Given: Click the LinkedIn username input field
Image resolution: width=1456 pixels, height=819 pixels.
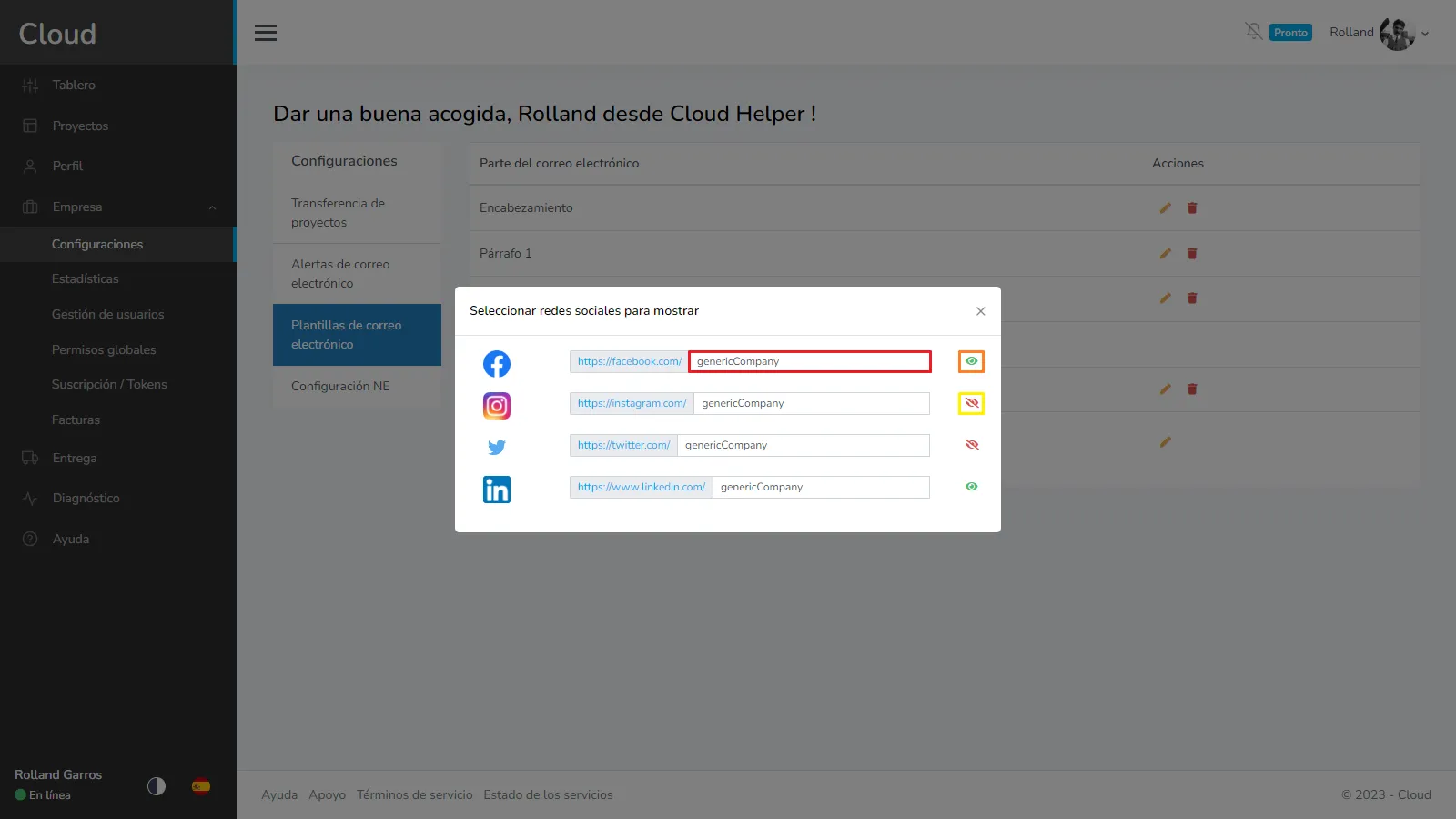Looking at the screenshot, I should point(821,487).
